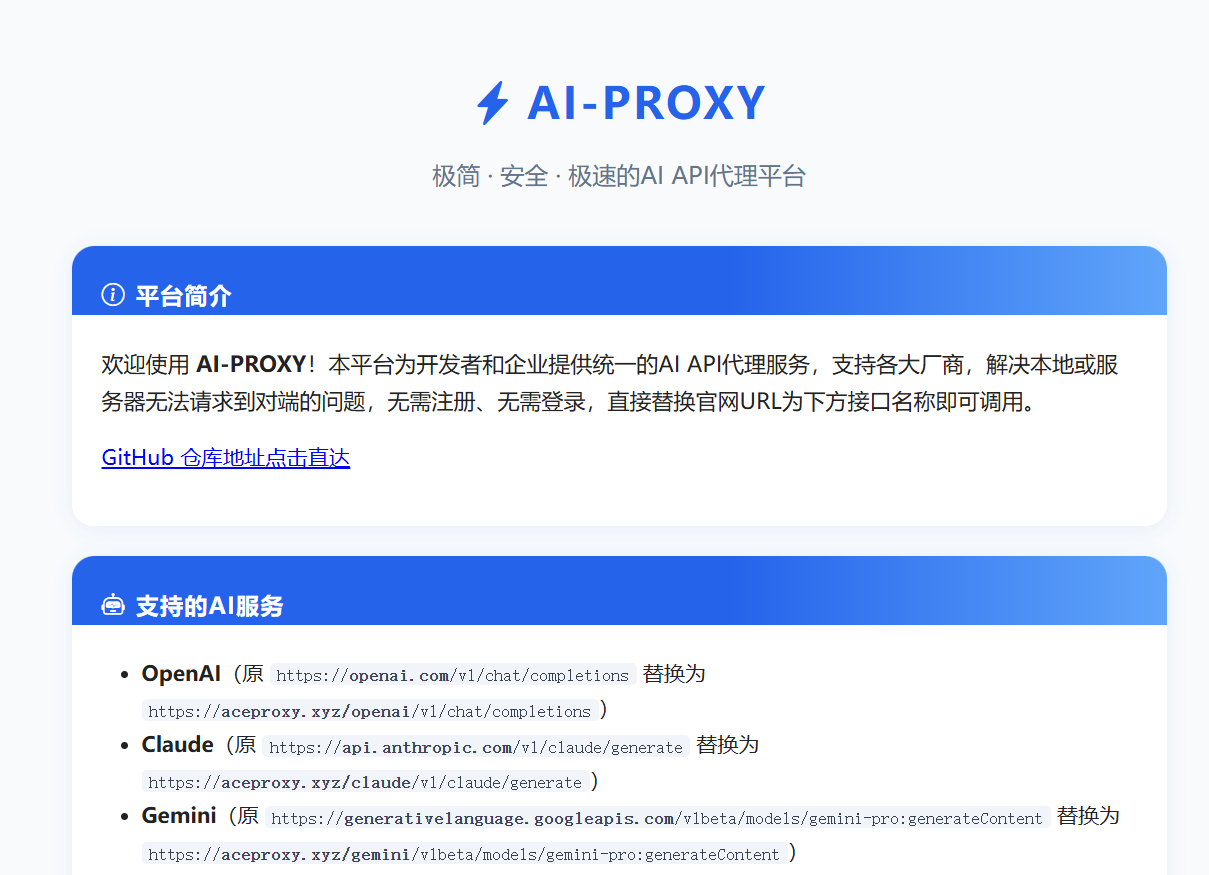Click the Gemini list item label
Screen dimensions: 1209x875
pyautogui.click(x=179, y=816)
